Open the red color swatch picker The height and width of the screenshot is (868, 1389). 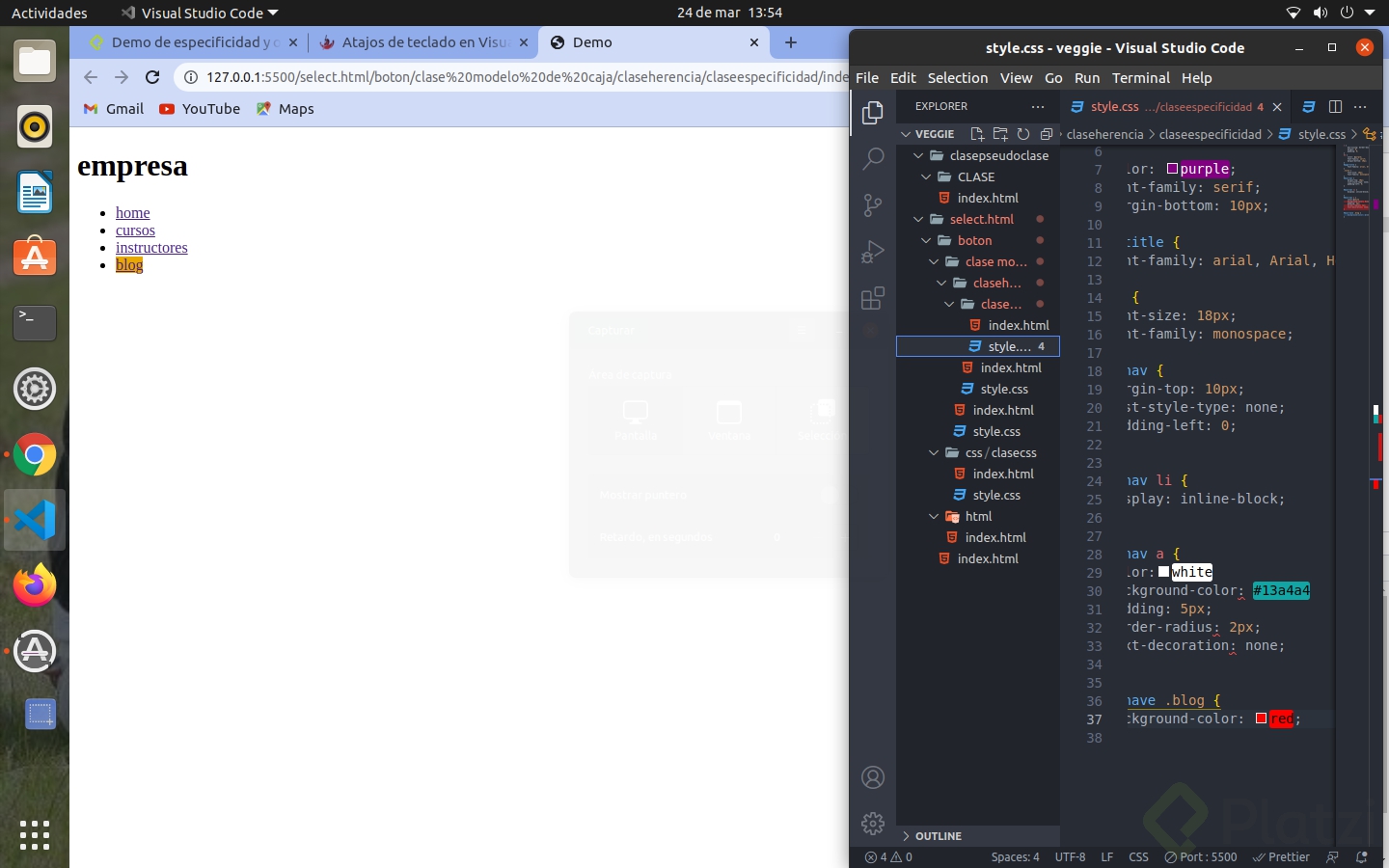click(1261, 719)
